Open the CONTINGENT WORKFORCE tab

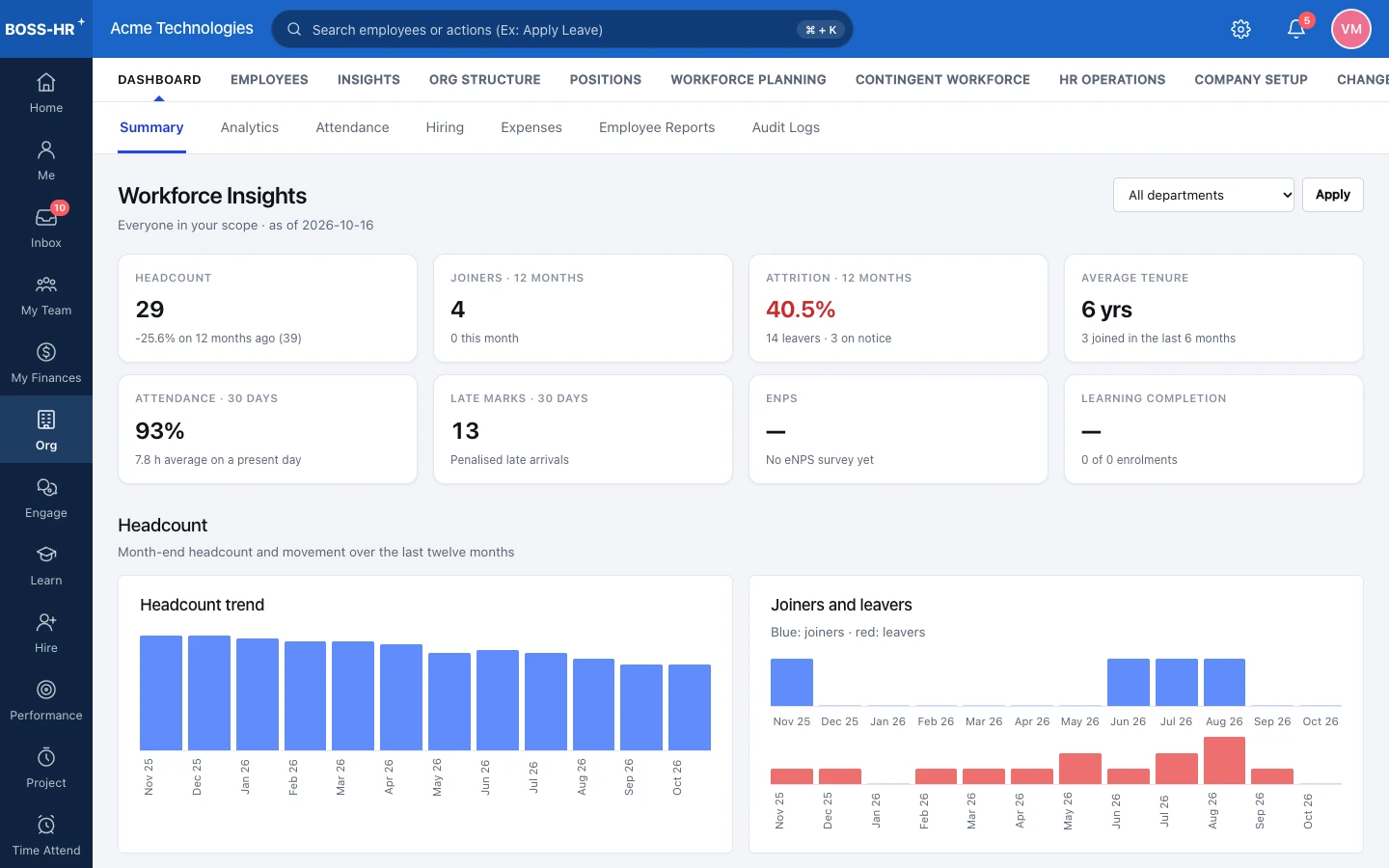942,80
